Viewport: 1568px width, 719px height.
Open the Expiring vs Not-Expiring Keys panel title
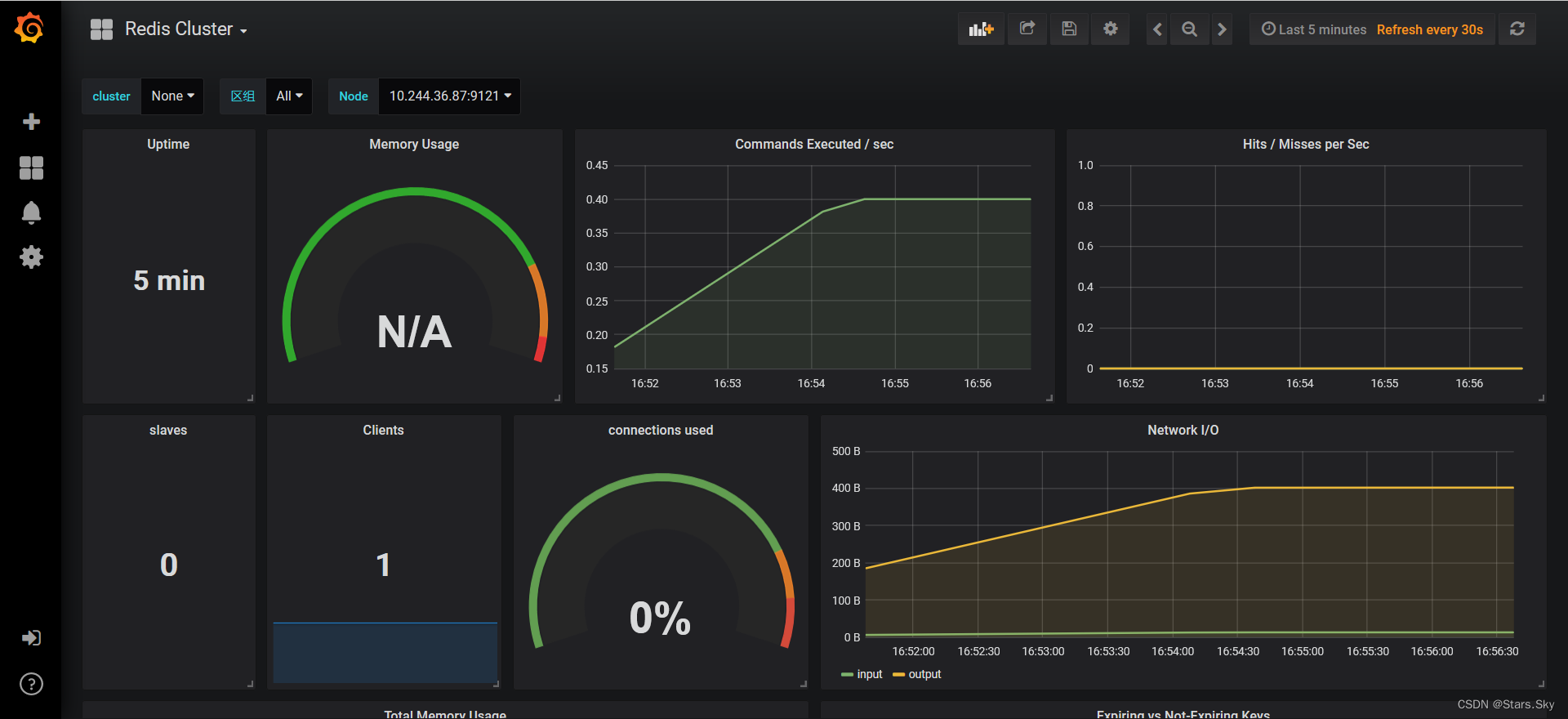(1183, 714)
